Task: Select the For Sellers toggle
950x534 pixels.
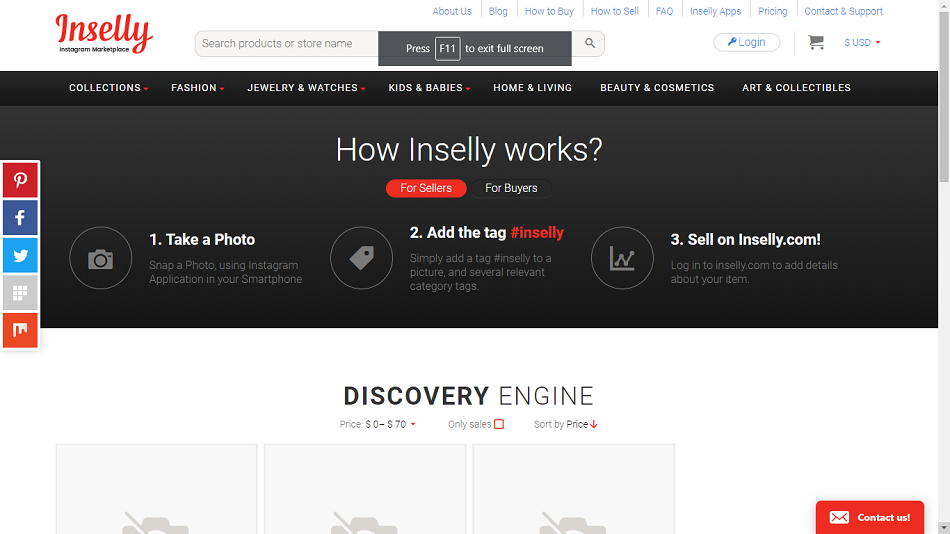Action: click(426, 188)
